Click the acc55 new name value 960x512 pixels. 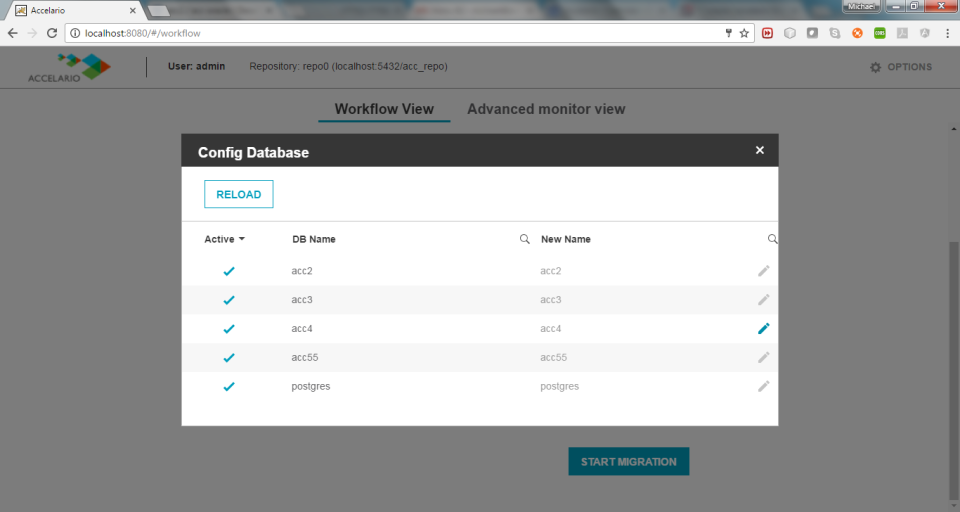click(x=553, y=358)
